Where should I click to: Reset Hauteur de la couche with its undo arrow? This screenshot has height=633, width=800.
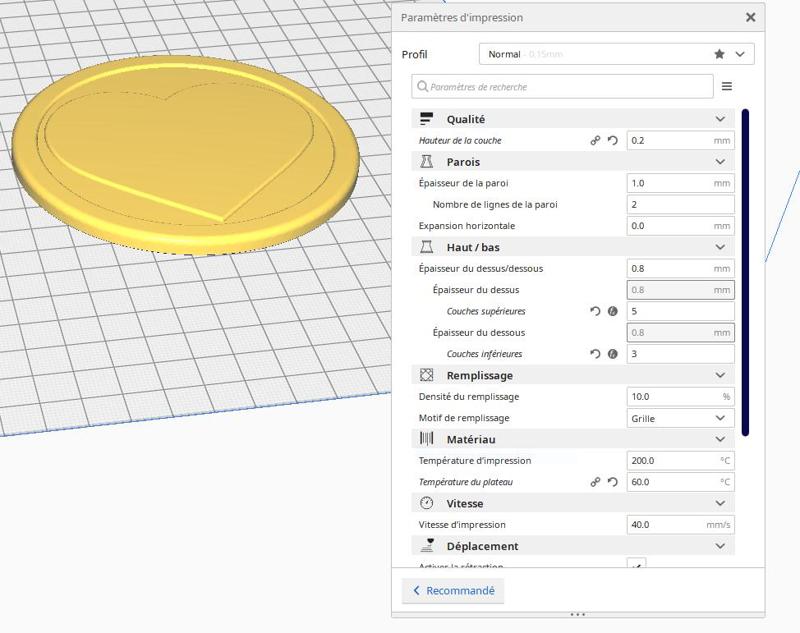(x=612, y=140)
